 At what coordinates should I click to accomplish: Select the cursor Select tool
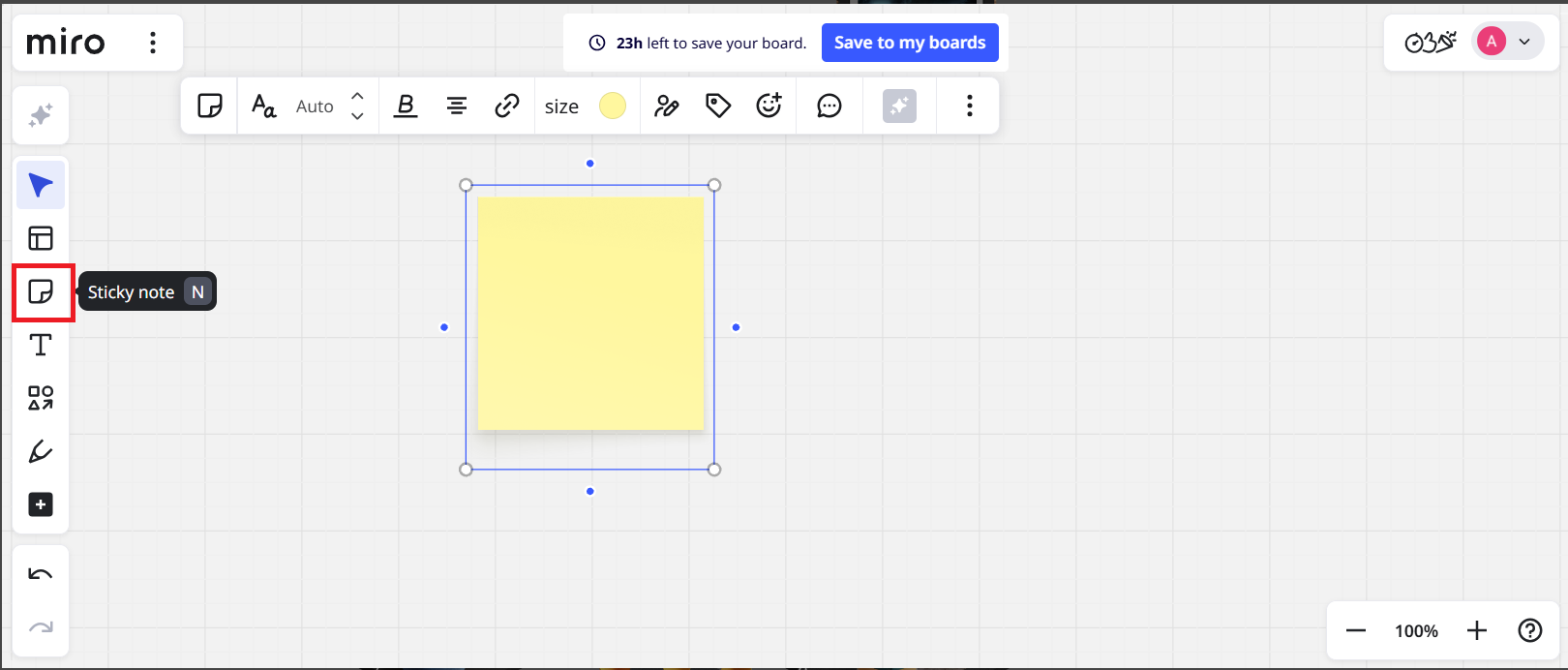[x=41, y=185]
